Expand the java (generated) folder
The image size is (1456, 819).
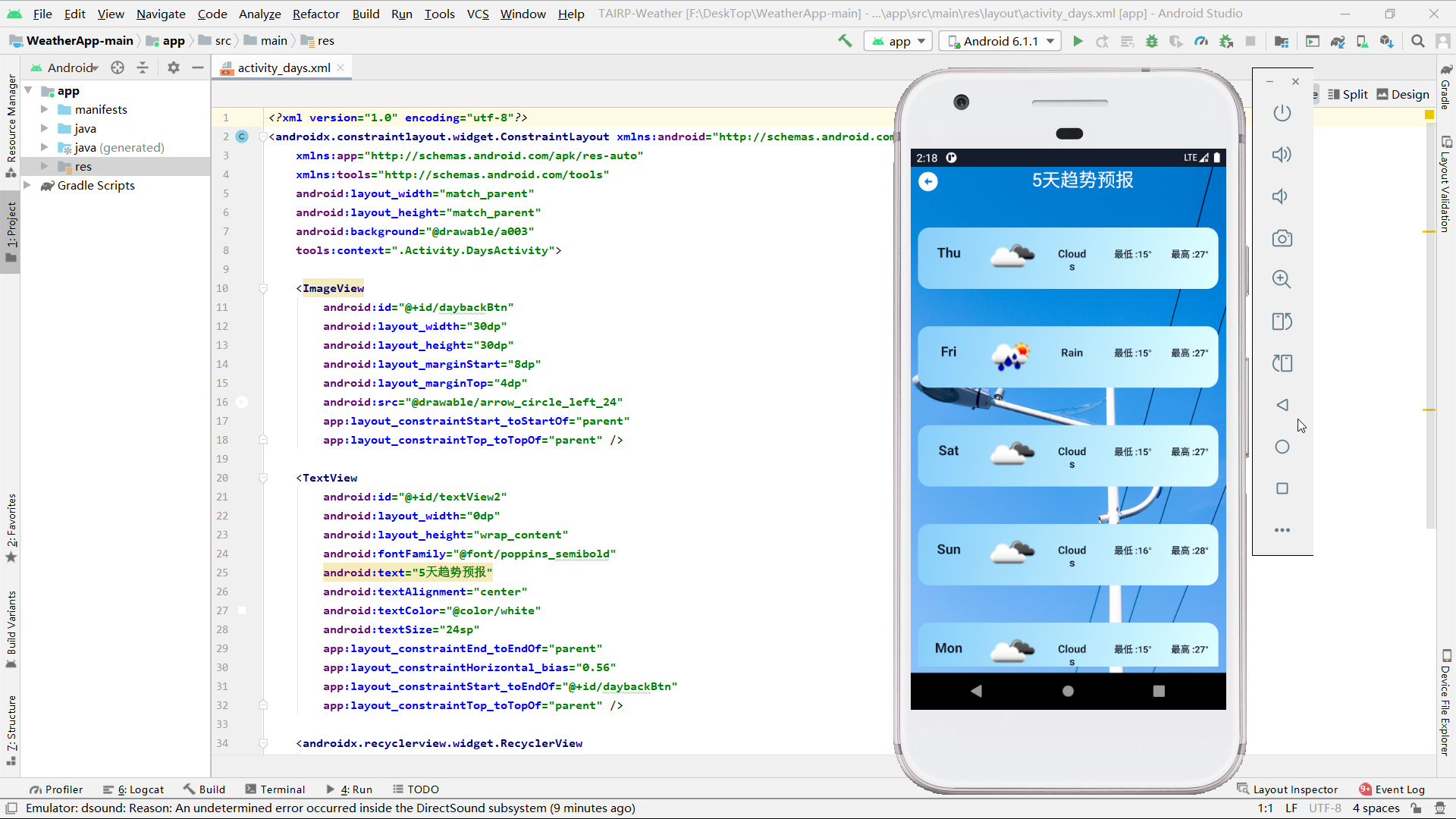(x=45, y=147)
